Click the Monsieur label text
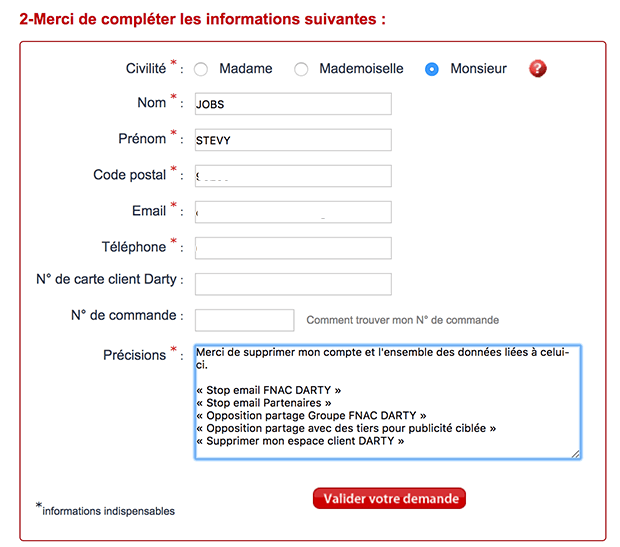This screenshot has height=547, width=620. 478,69
